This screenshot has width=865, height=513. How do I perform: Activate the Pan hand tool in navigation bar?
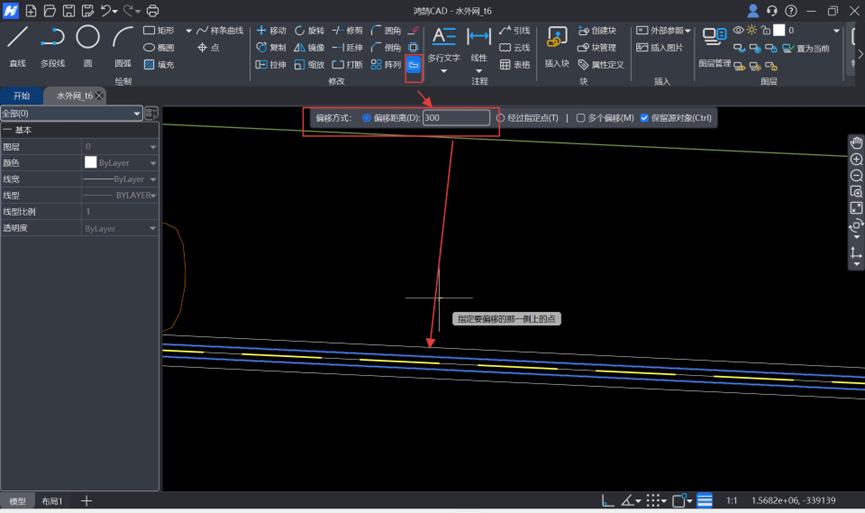tap(856, 143)
